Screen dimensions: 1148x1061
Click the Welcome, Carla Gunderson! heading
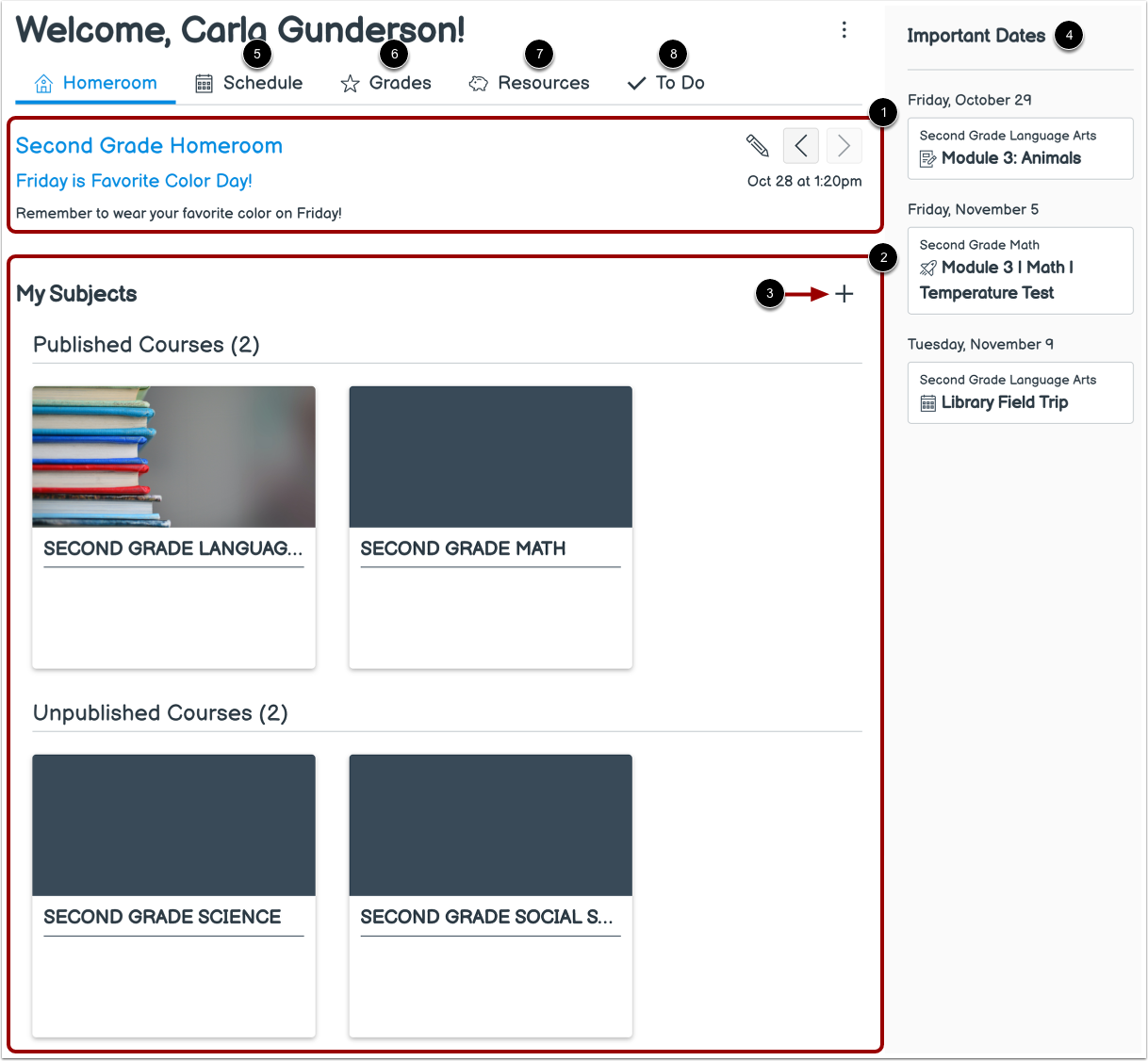coord(240,30)
